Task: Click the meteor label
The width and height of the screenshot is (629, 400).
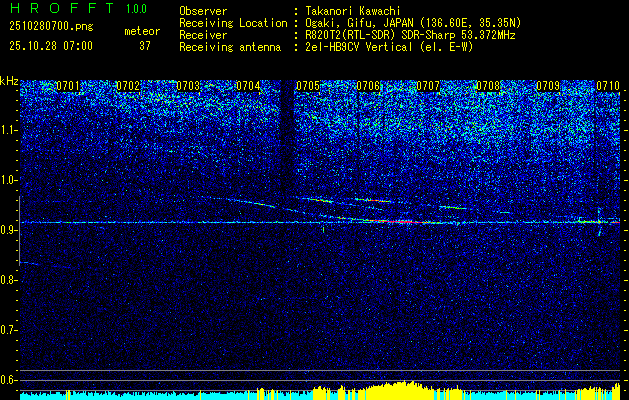Action: coord(142,31)
